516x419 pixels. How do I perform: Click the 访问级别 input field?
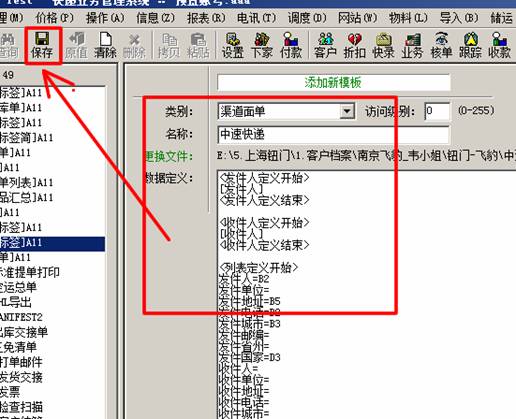click(437, 111)
